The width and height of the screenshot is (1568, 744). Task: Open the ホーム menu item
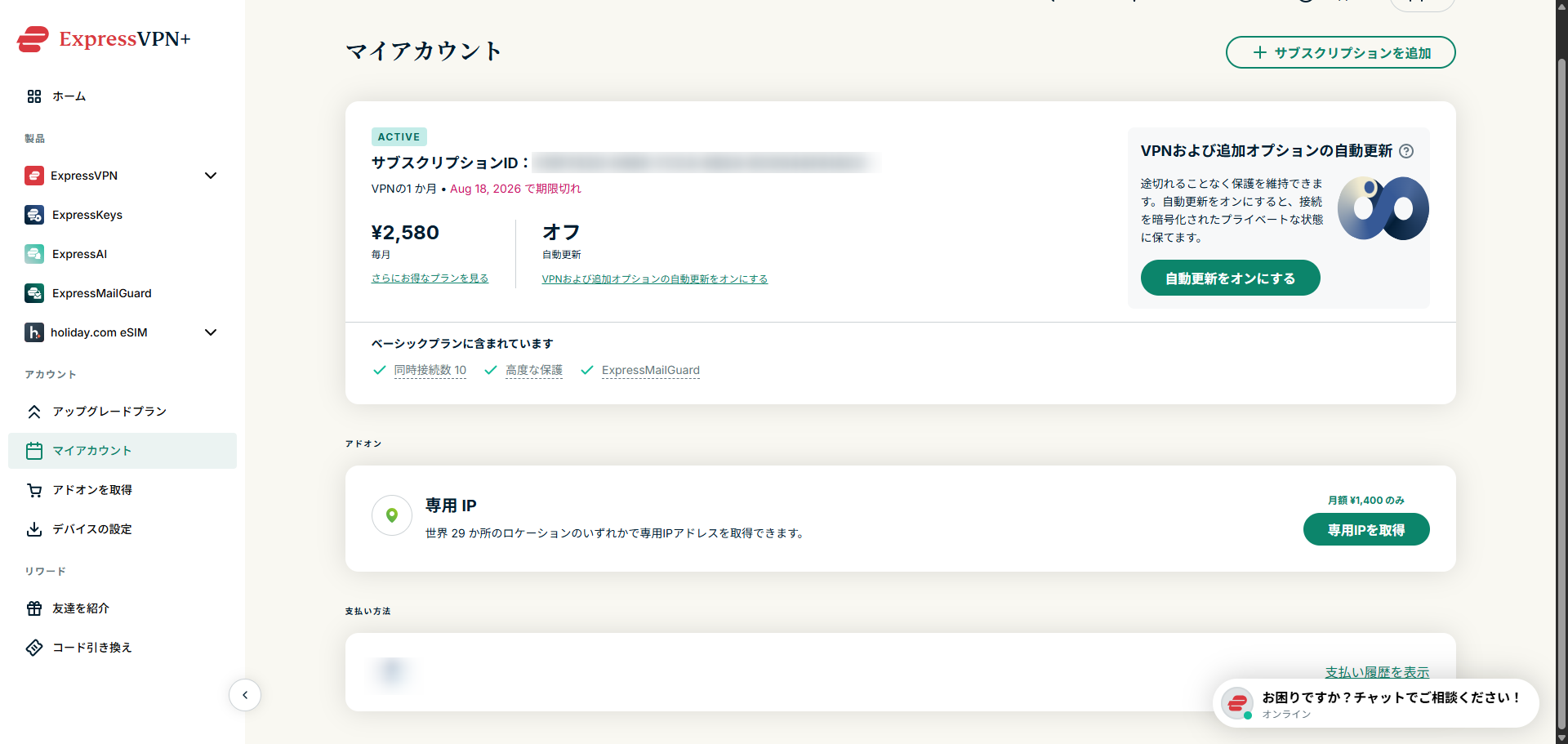click(x=122, y=96)
